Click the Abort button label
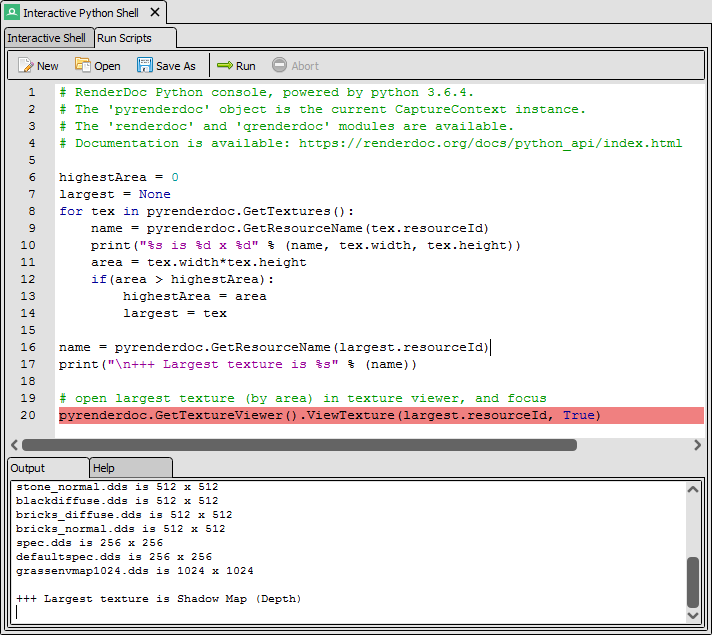Screen dimensions: 712x635 pyautogui.click(x=305, y=66)
